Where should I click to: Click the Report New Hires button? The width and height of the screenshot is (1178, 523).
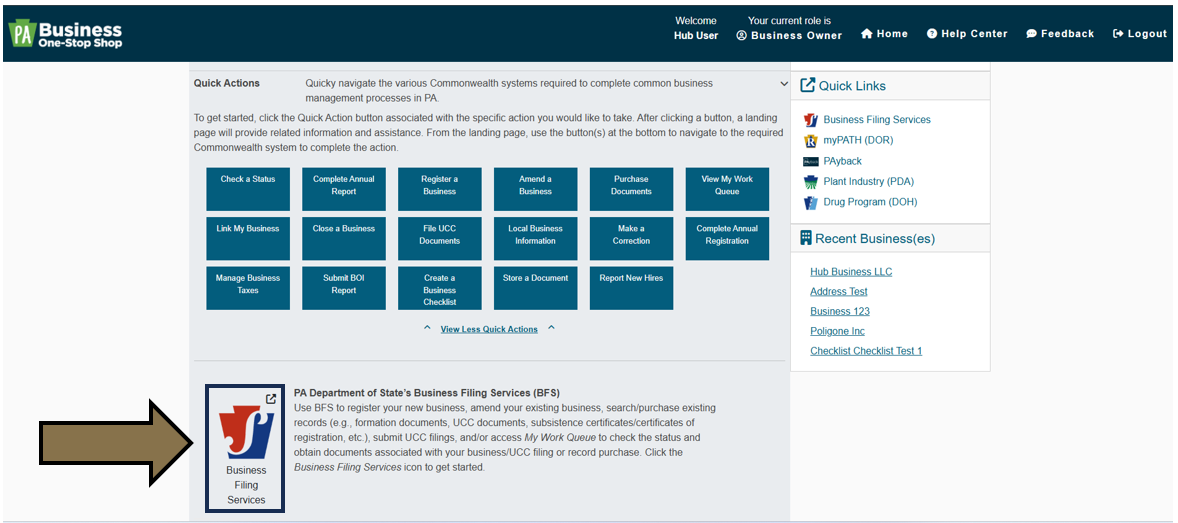click(631, 288)
